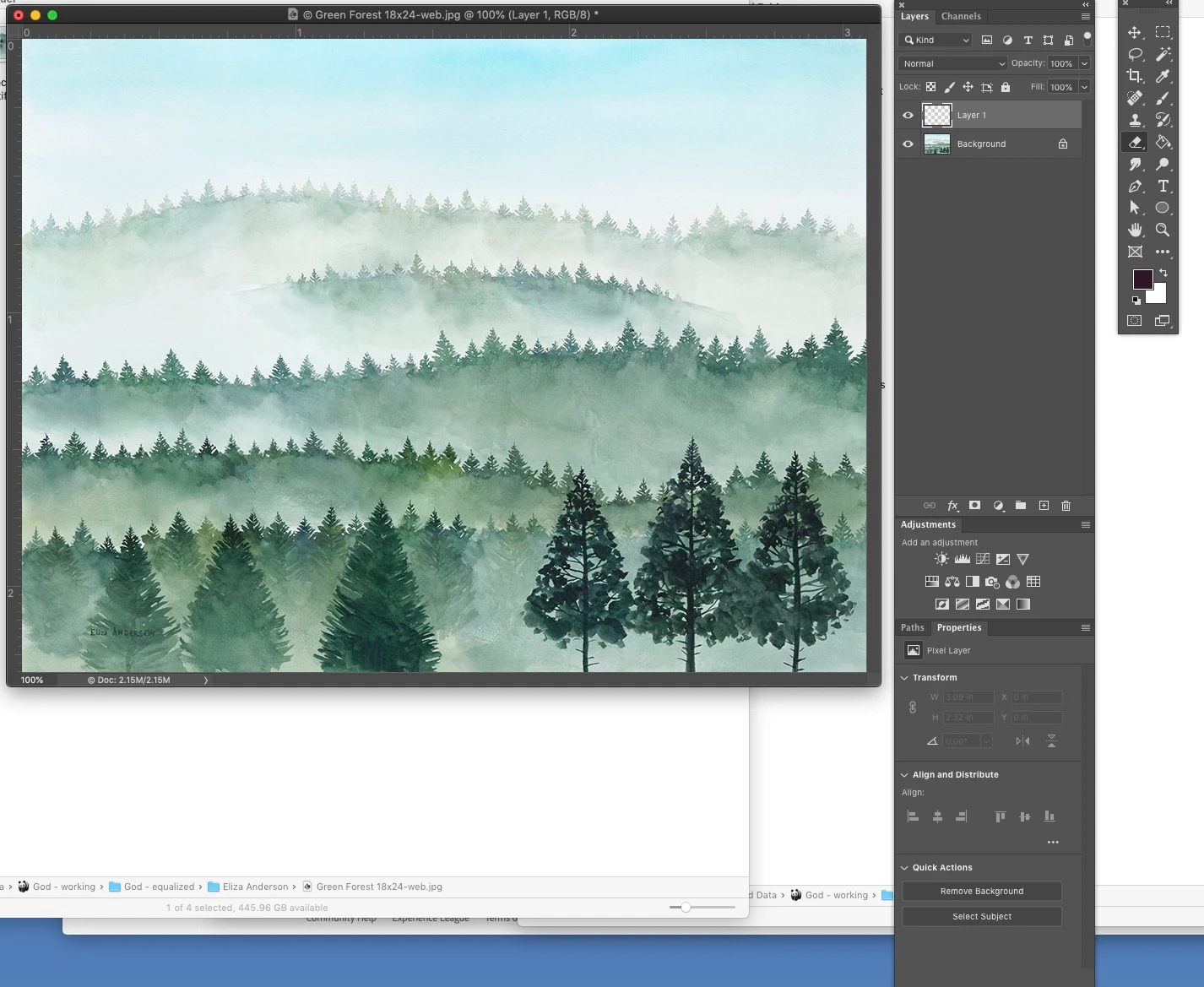Hide Layer 1 visibility eye
The image size is (1204, 987).
[x=908, y=116]
